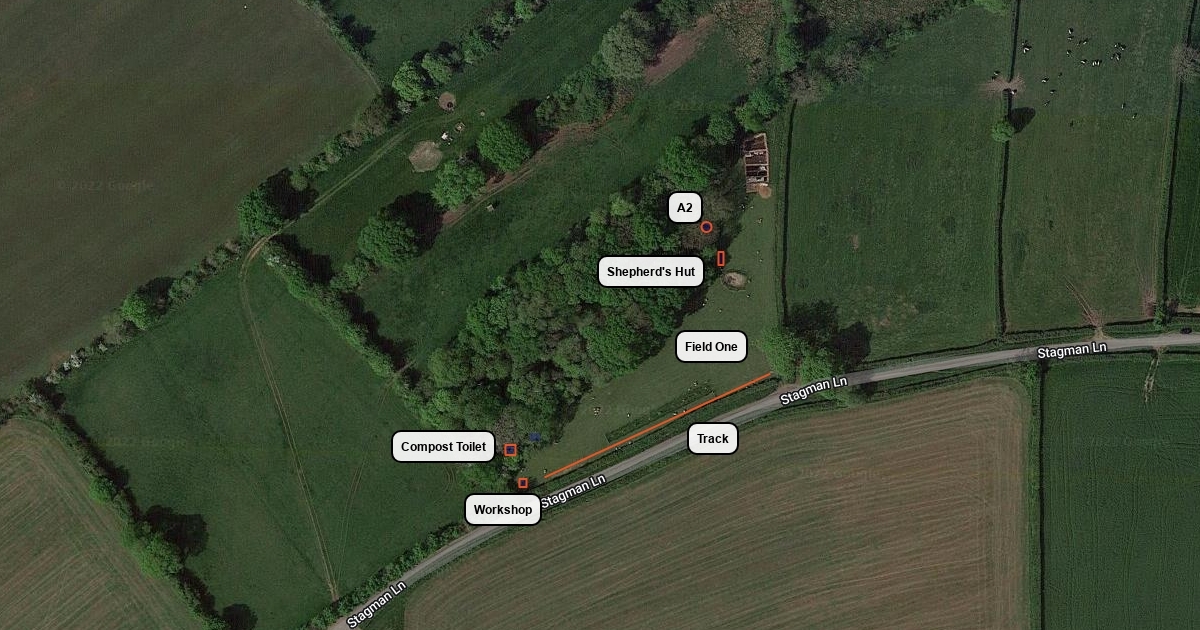Click the livestock herd in top-right field
The width and height of the screenshot is (1200, 630).
(1088, 48)
